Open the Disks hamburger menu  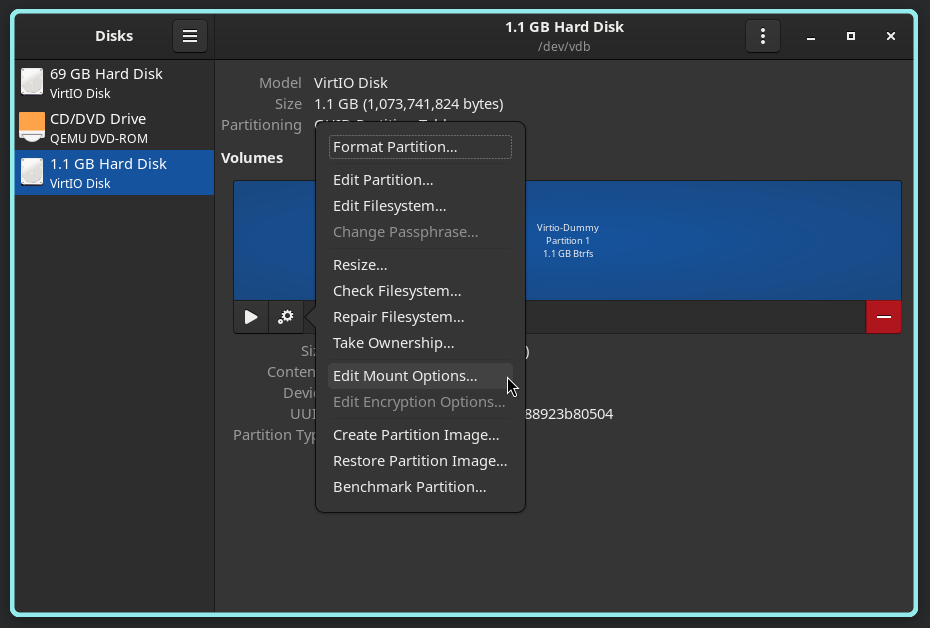[x=190, y=36]
